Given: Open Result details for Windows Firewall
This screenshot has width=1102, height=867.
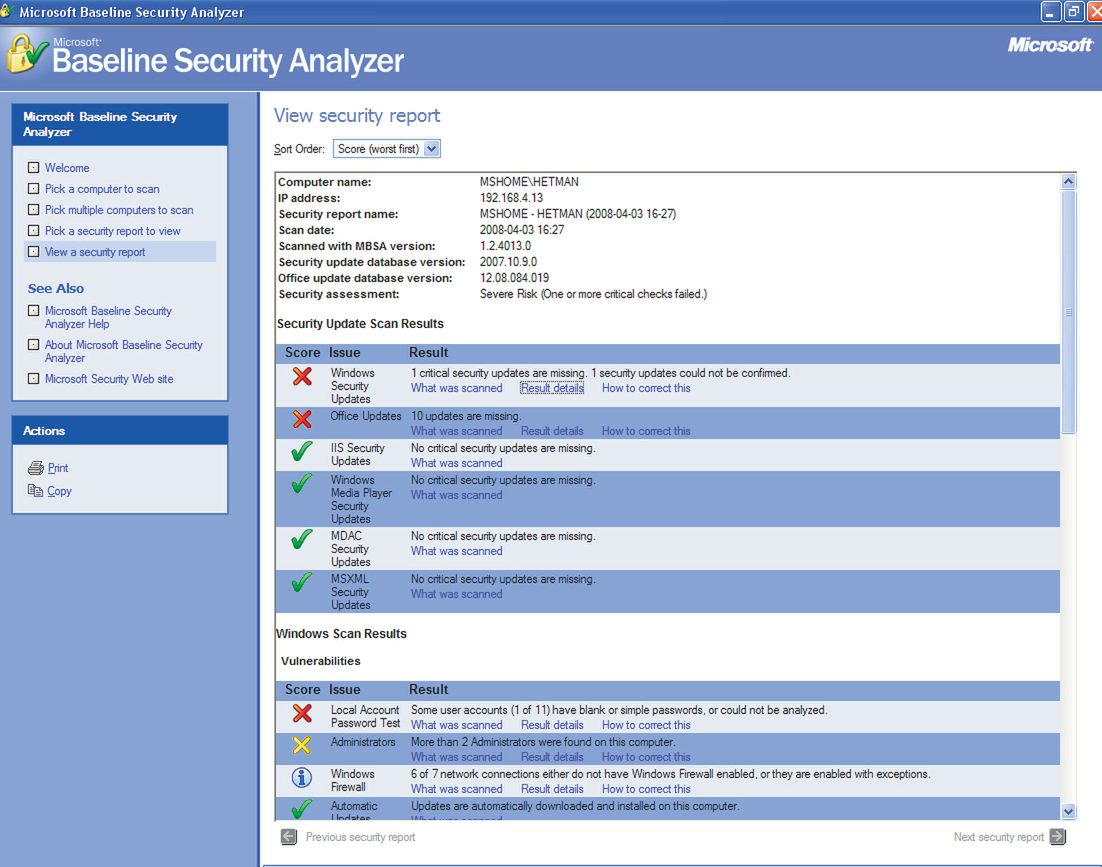Looking at the screenshot, I should [x=552, y=789].
